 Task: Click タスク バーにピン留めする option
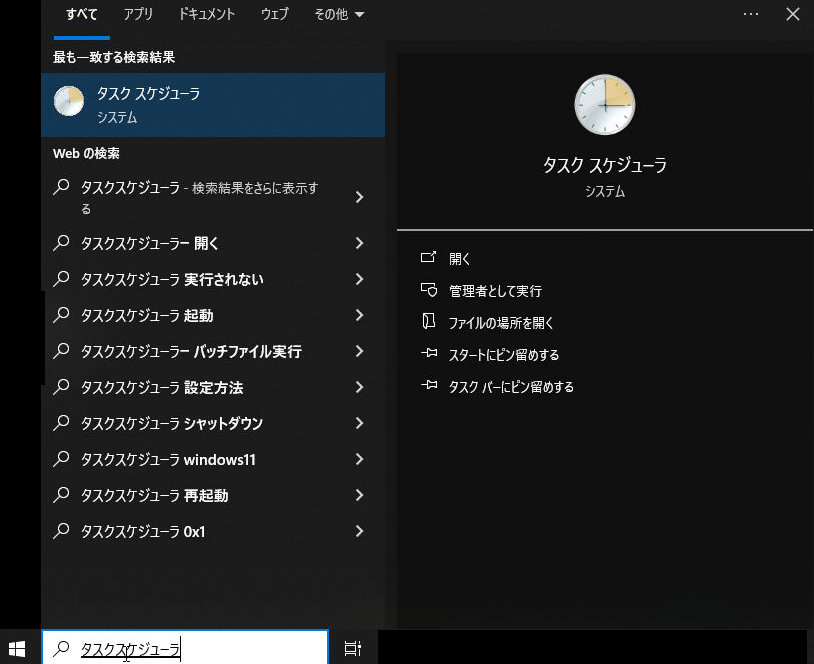(511, 387)
